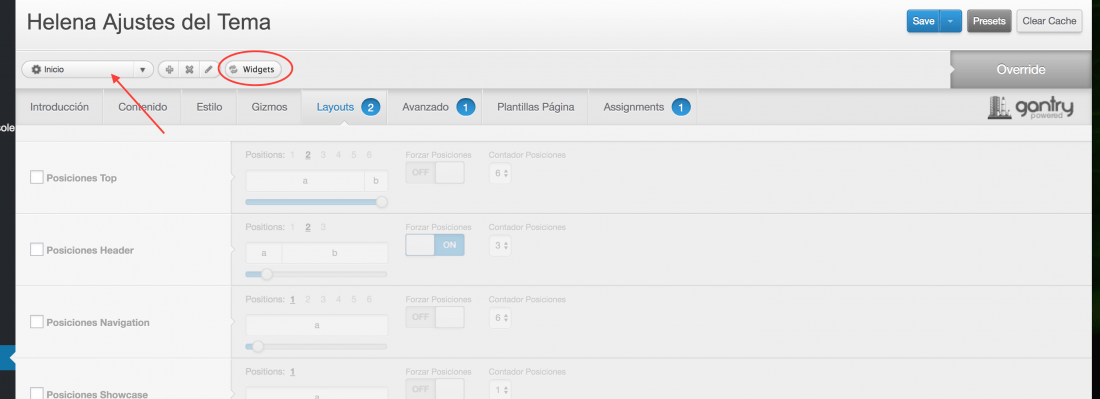Select 1 position for Posiciones Showcase
Screen dimensions: 1100x399
tap(293, 372)
